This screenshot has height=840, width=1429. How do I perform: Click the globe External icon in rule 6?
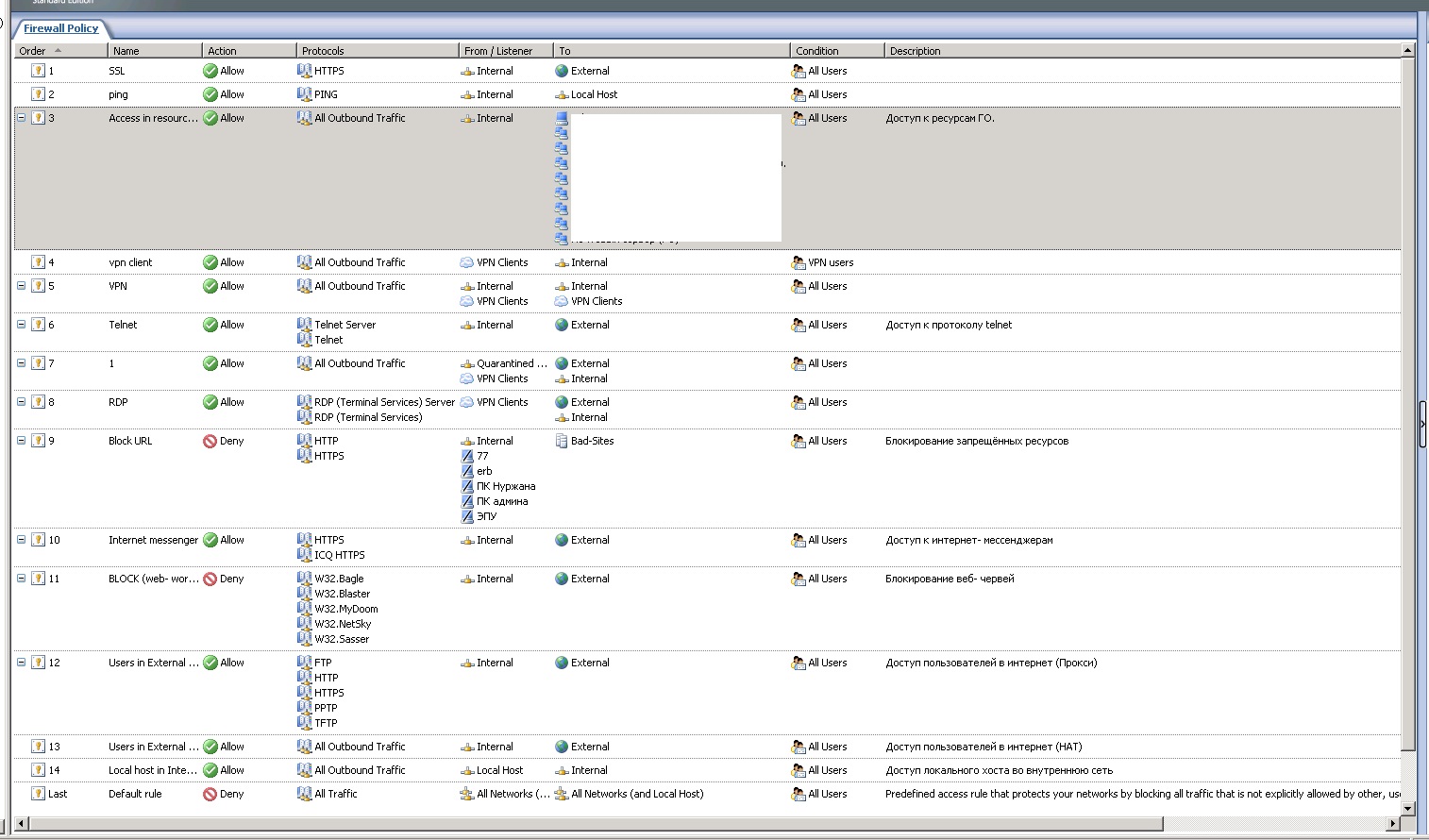562,325
